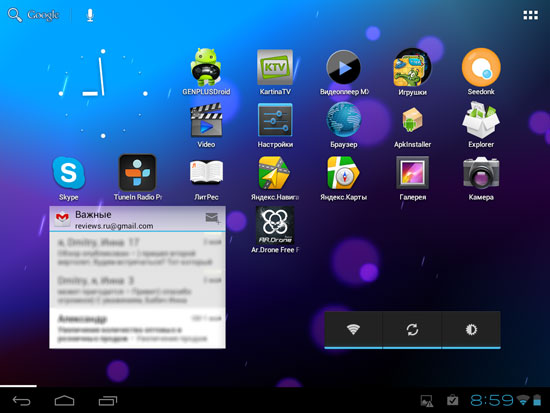Tap the Wi-Fi signal status icon
Viewport: 550px width, 413px height.
523,400
